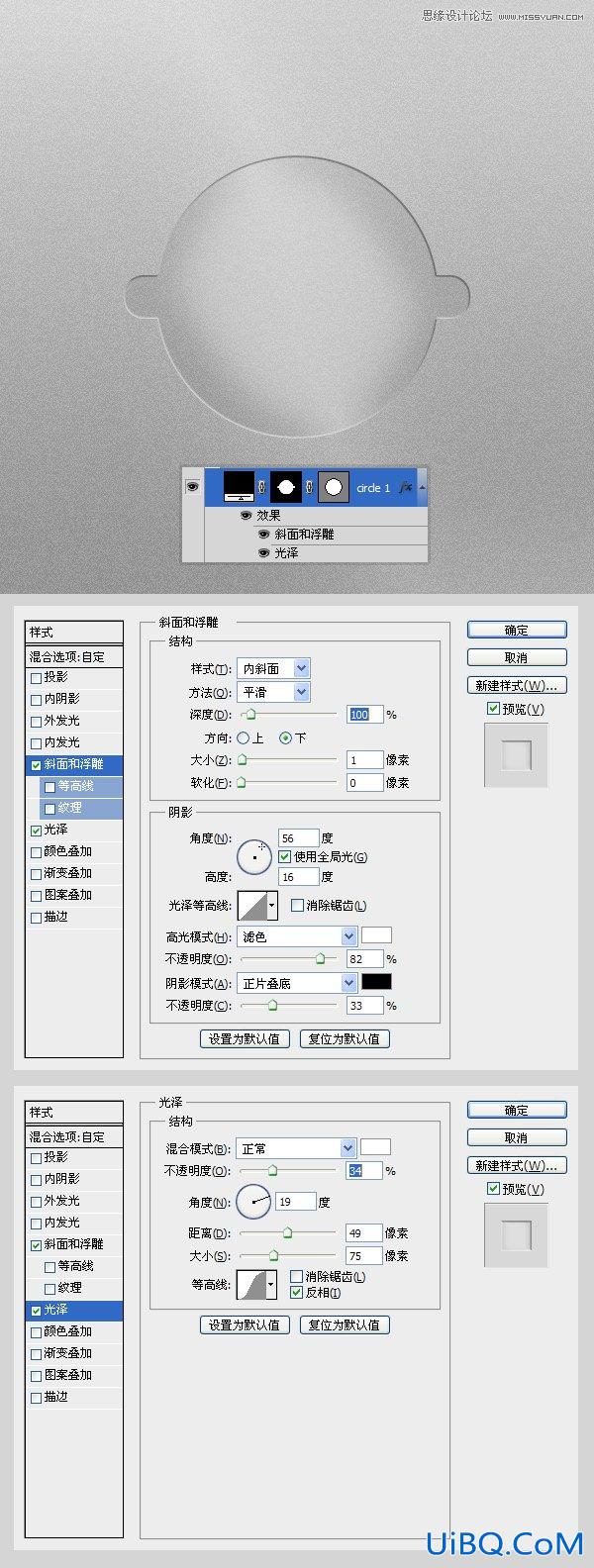
Task: Select 斜面和浮雕 in the lower dialog style list
Action: [74, 1244]
